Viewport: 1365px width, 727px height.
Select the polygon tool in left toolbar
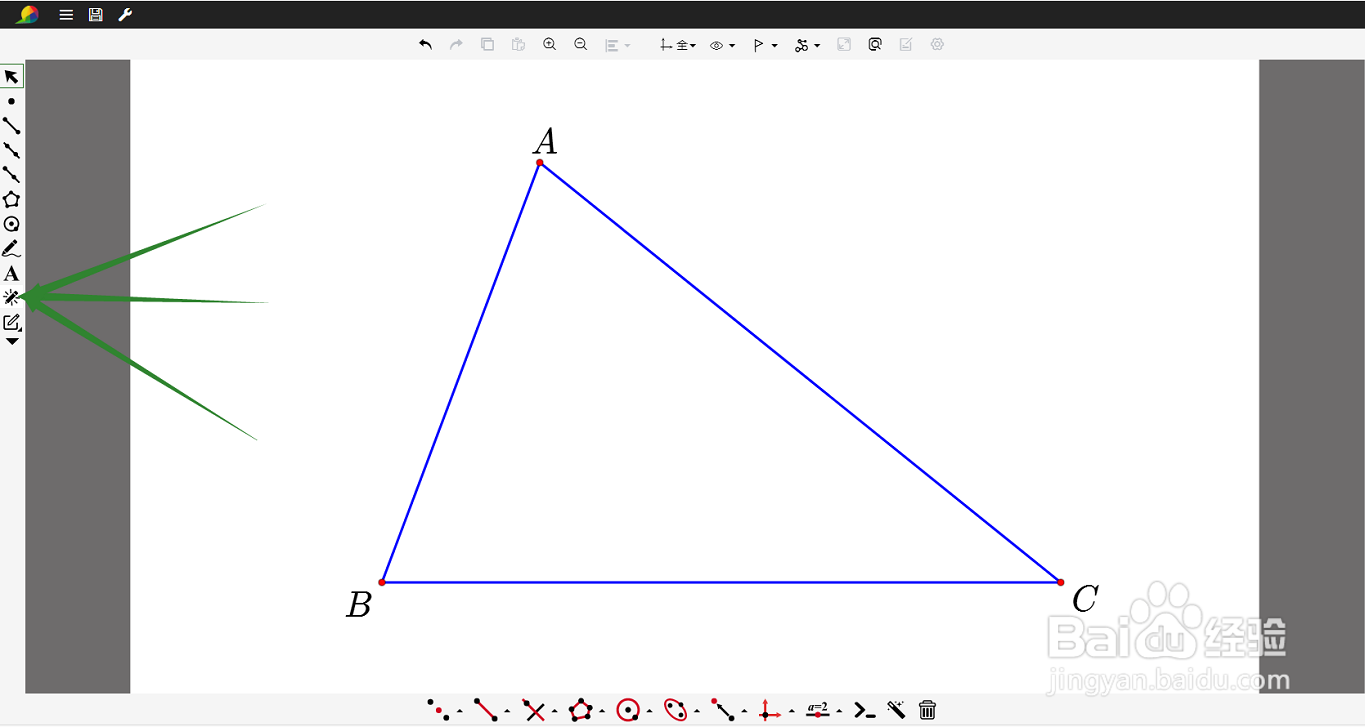pos(12,199)
